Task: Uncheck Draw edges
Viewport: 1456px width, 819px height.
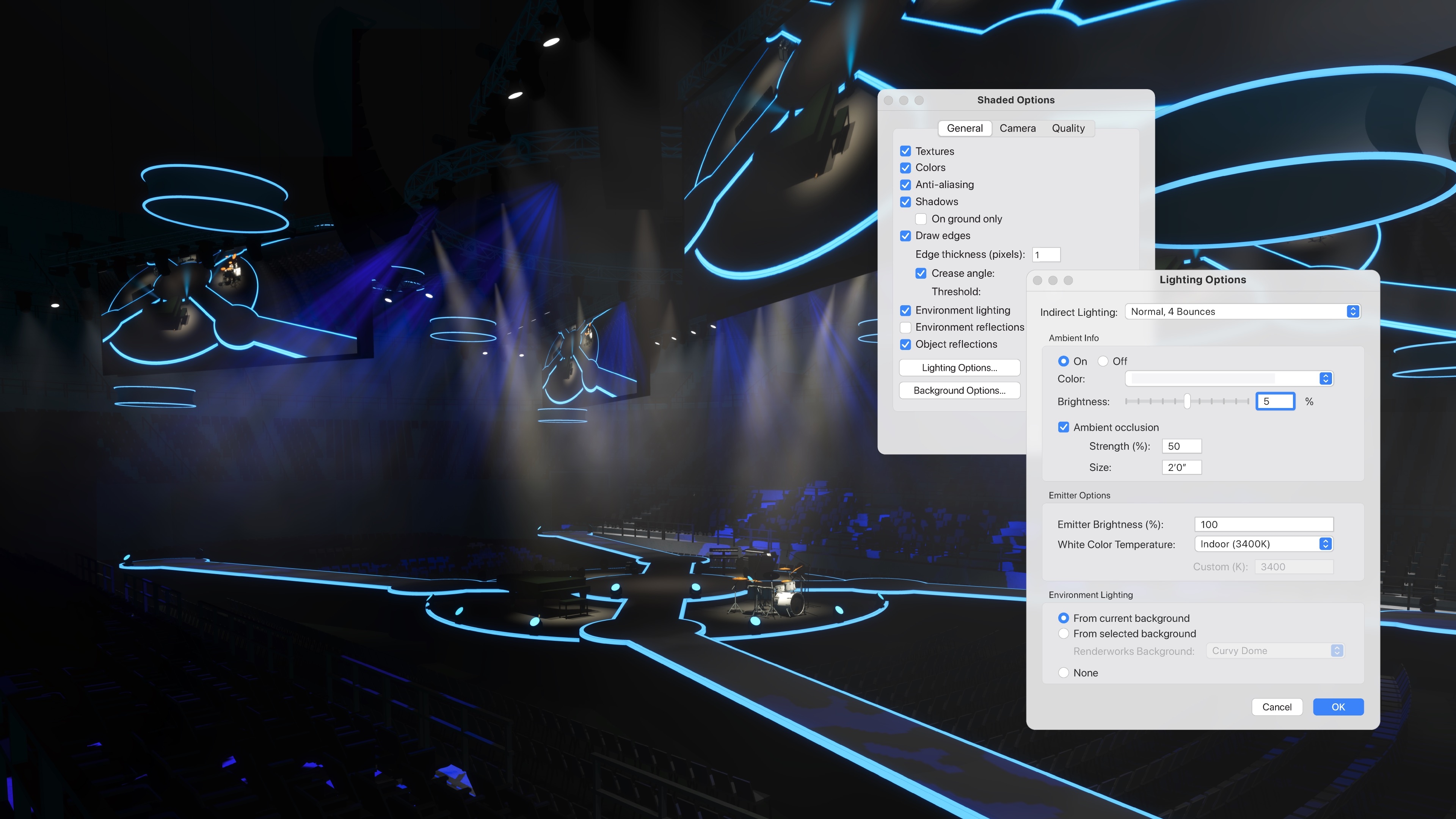Action: click(905, 236)
